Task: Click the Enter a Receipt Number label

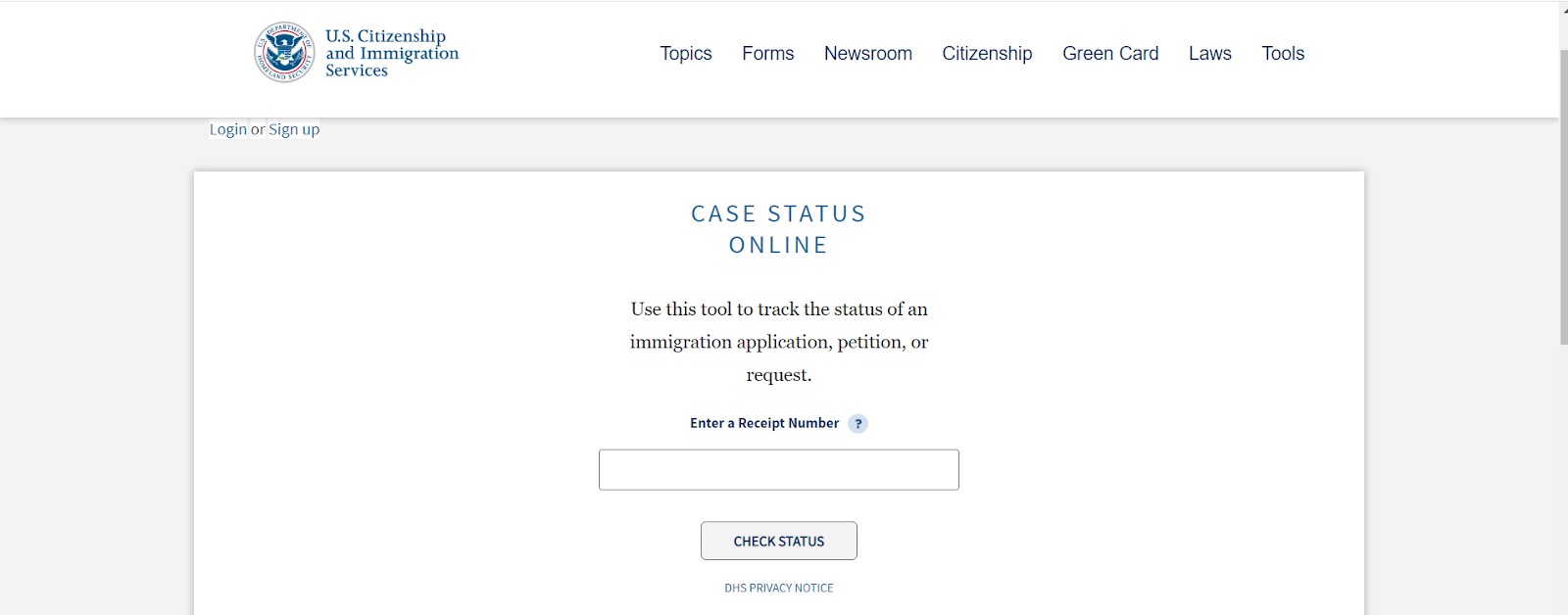Action: (x=763, y=423)
